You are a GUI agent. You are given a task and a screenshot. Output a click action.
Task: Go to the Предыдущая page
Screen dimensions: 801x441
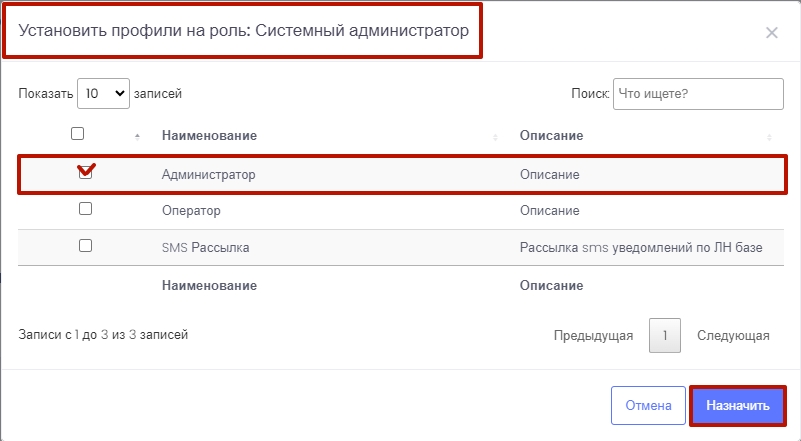coord(593,336)
